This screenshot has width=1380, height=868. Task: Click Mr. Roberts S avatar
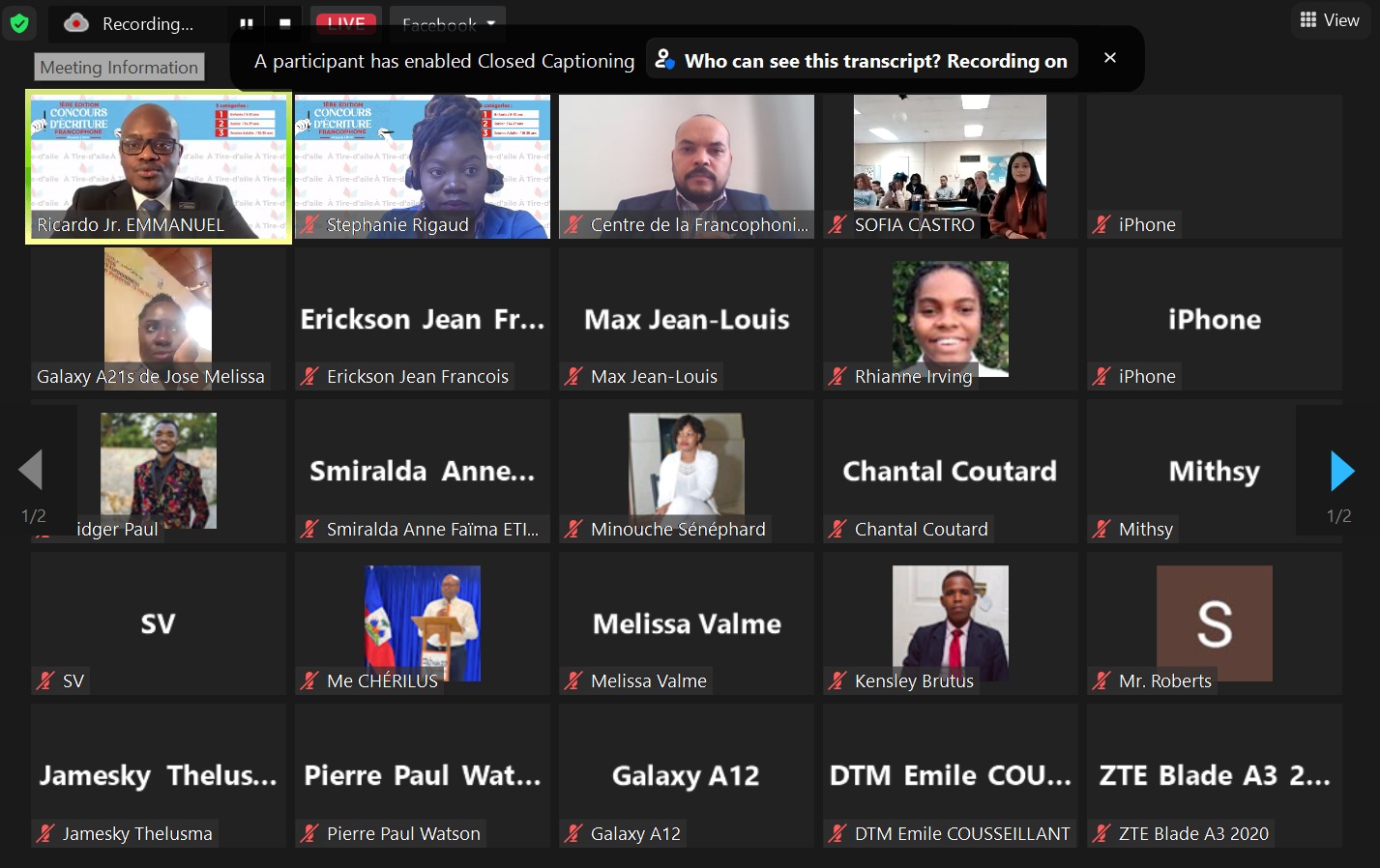tap(1215, 623)
